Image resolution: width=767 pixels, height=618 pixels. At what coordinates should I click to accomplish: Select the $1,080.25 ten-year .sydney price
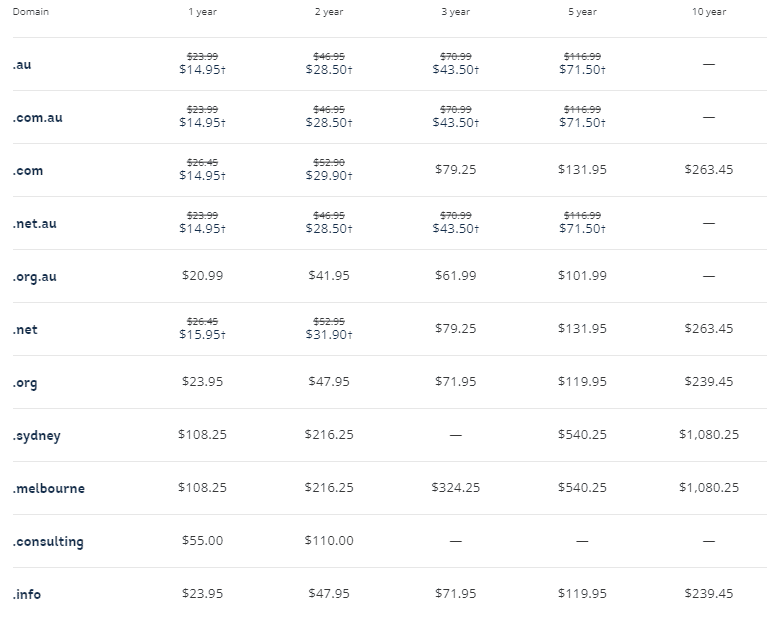click(x=709, y=435)
